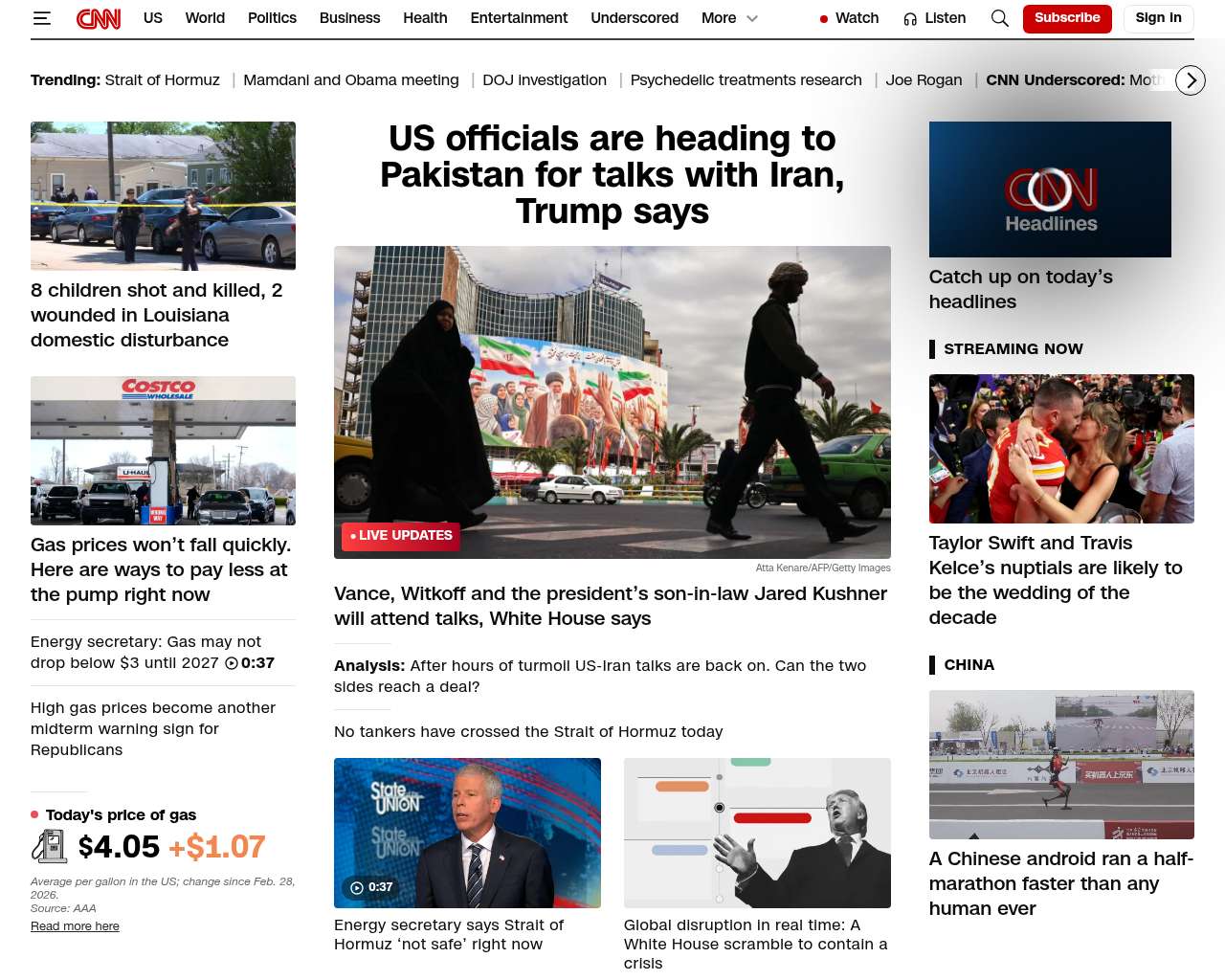Open the hamburger menu icon
Viewport: 1225px width, 980px height.
click(41, 18)
